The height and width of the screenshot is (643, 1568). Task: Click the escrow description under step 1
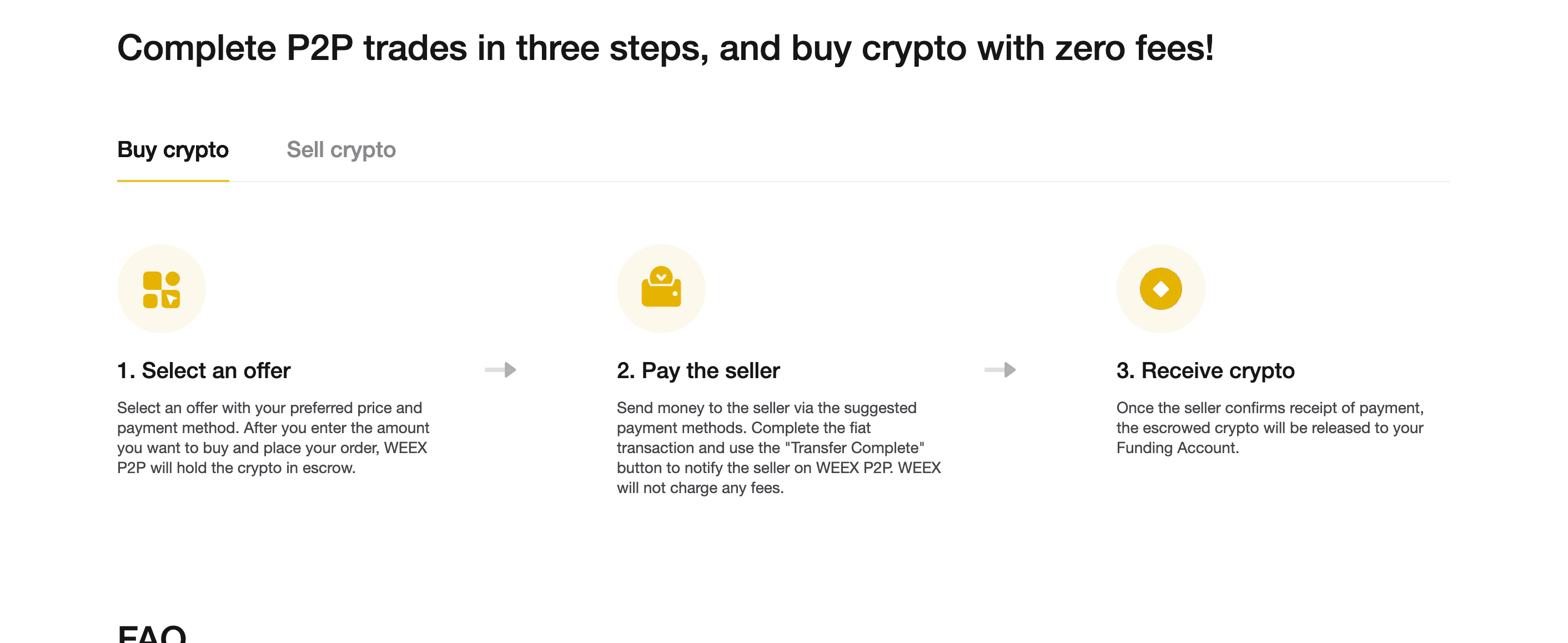coord(273,439)
